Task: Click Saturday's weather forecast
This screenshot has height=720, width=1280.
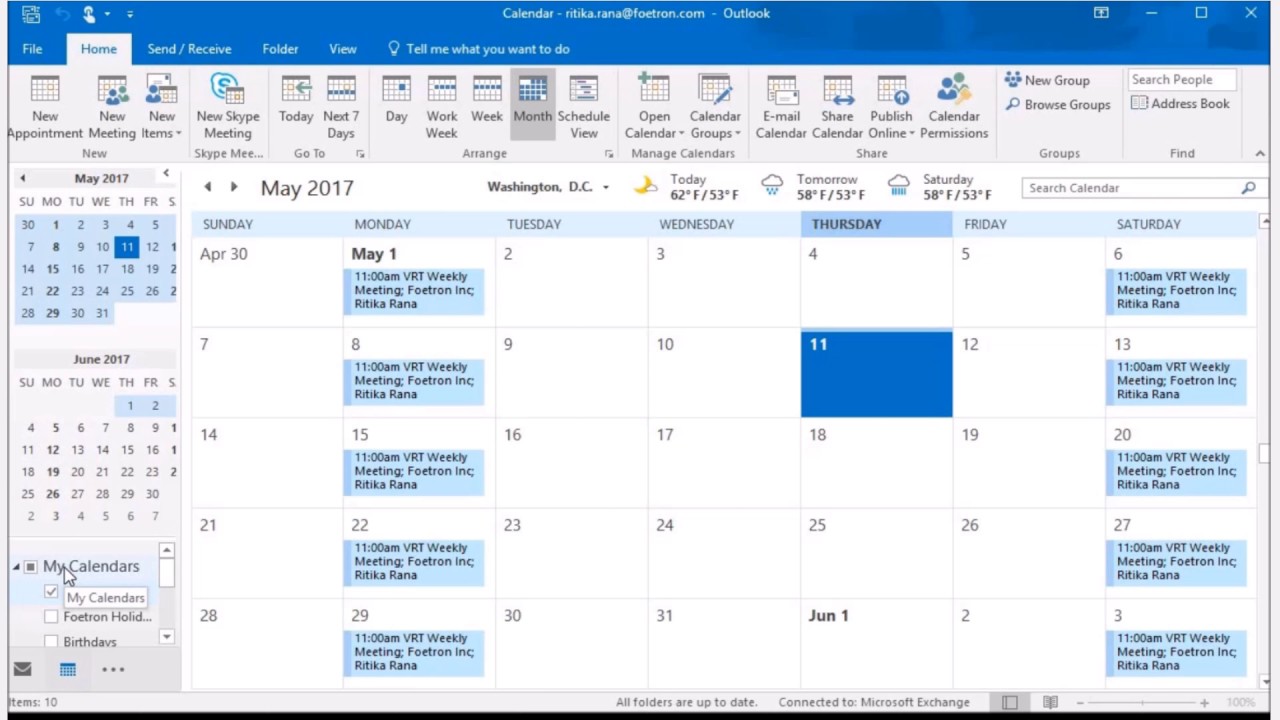Action: point(940,187)
